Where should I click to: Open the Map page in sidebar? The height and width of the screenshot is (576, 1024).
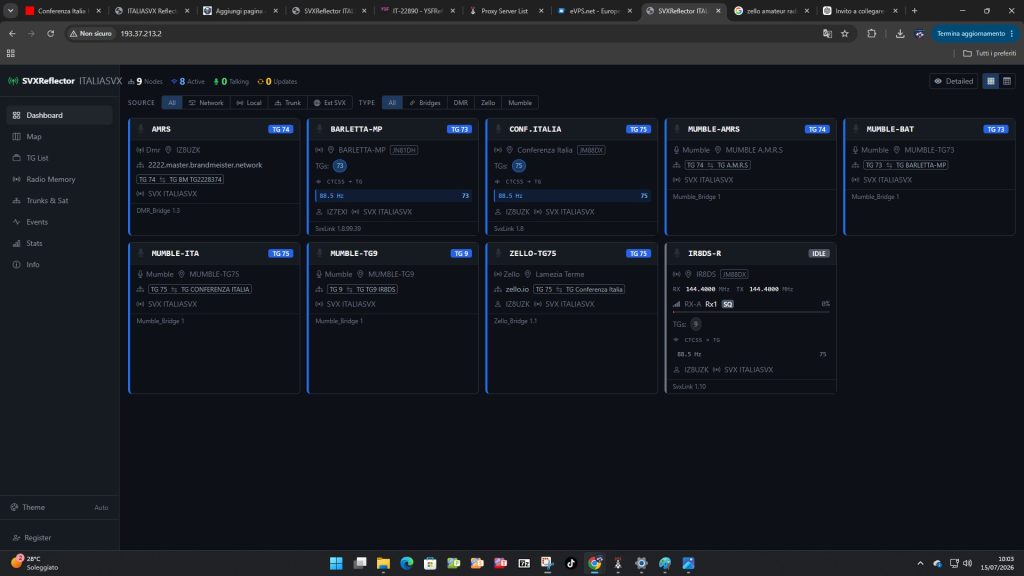tap(59, 136)
